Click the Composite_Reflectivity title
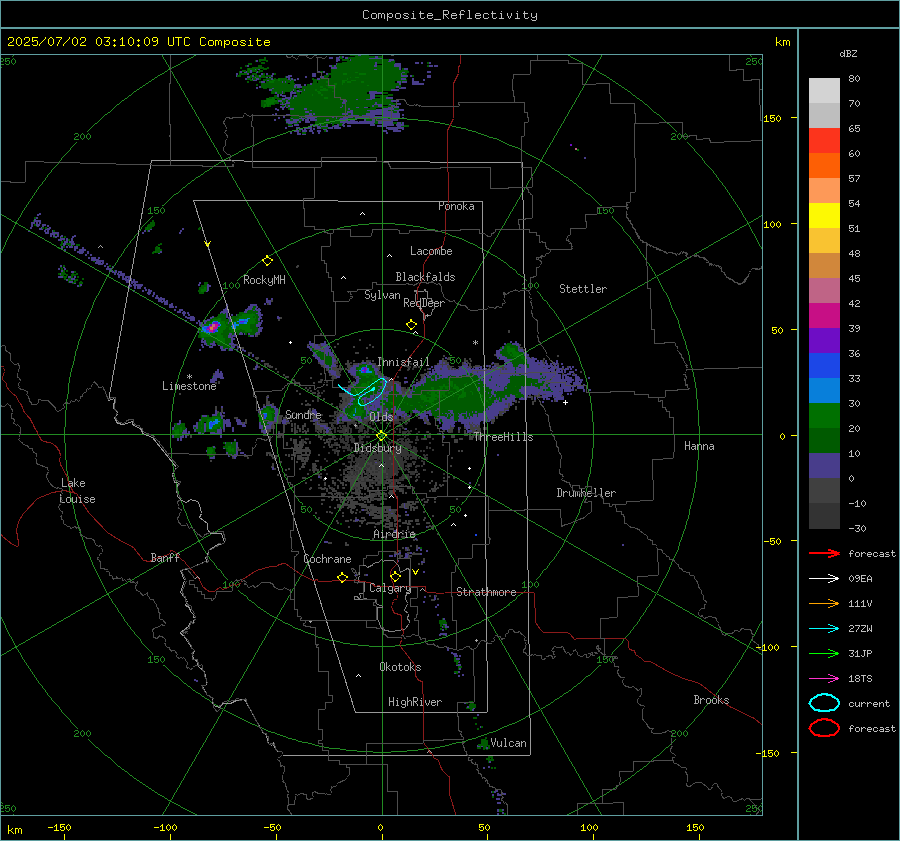 (450, 15)
